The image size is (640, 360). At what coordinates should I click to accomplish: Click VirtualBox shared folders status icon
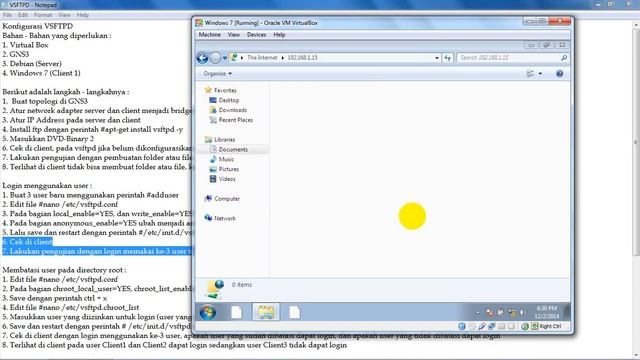[x=501, y=326]
